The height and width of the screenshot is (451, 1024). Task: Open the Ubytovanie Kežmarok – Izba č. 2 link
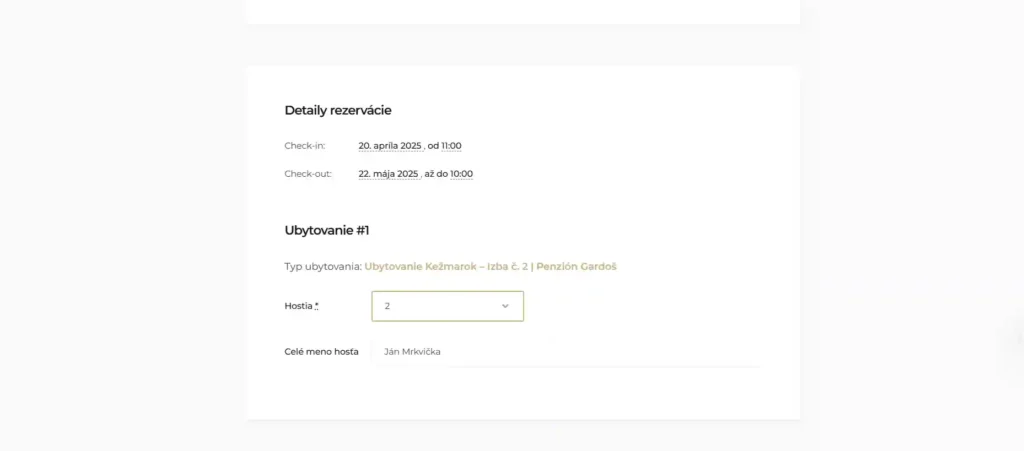[x=490, y=266]
